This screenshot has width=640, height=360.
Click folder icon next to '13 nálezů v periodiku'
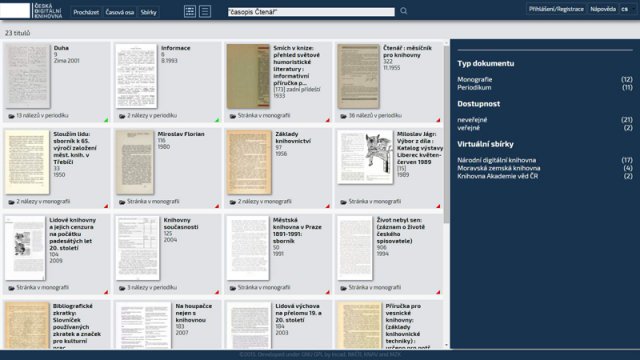[11, 116]
